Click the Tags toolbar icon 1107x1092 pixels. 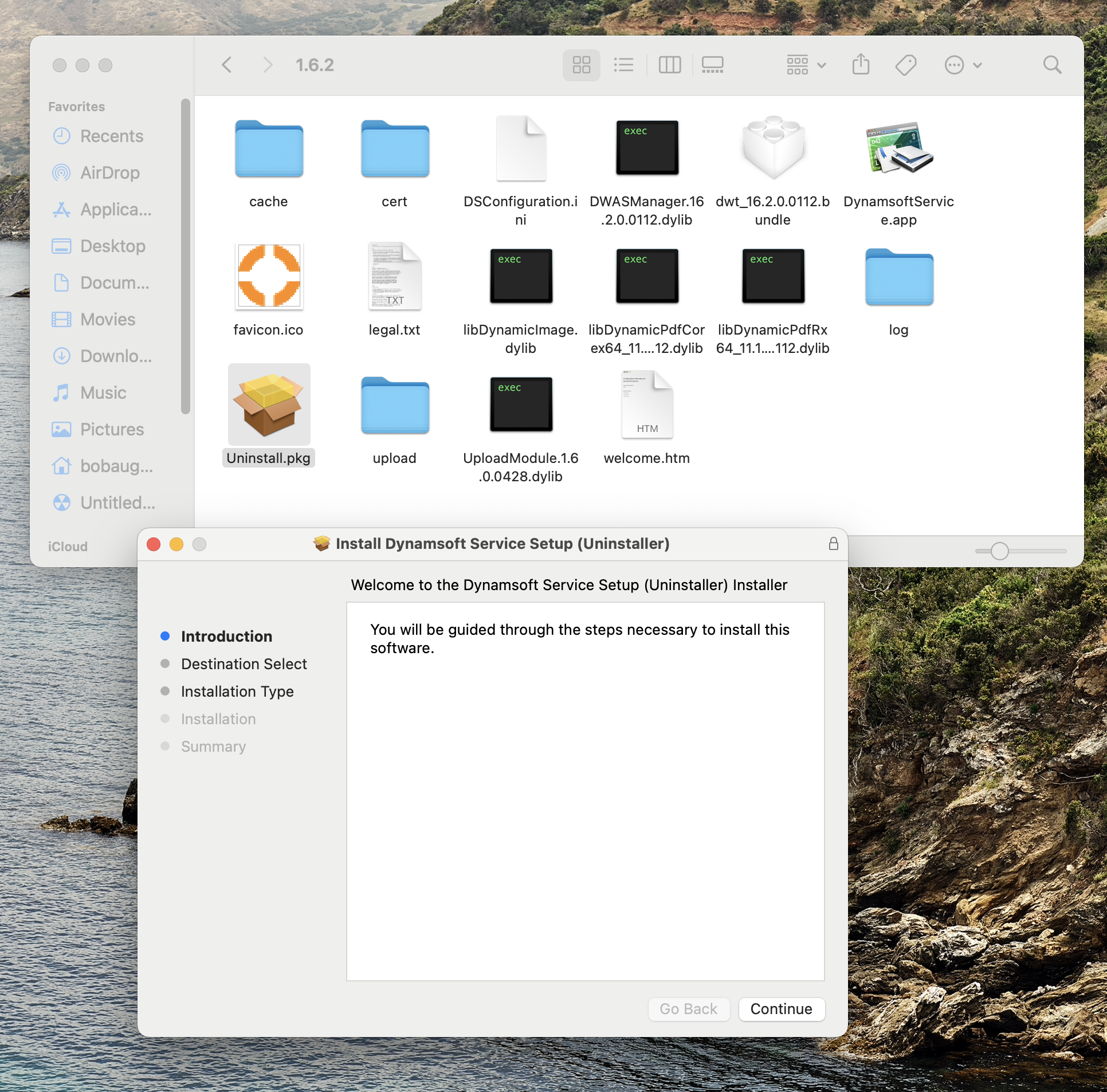click(x=905, y=65)
